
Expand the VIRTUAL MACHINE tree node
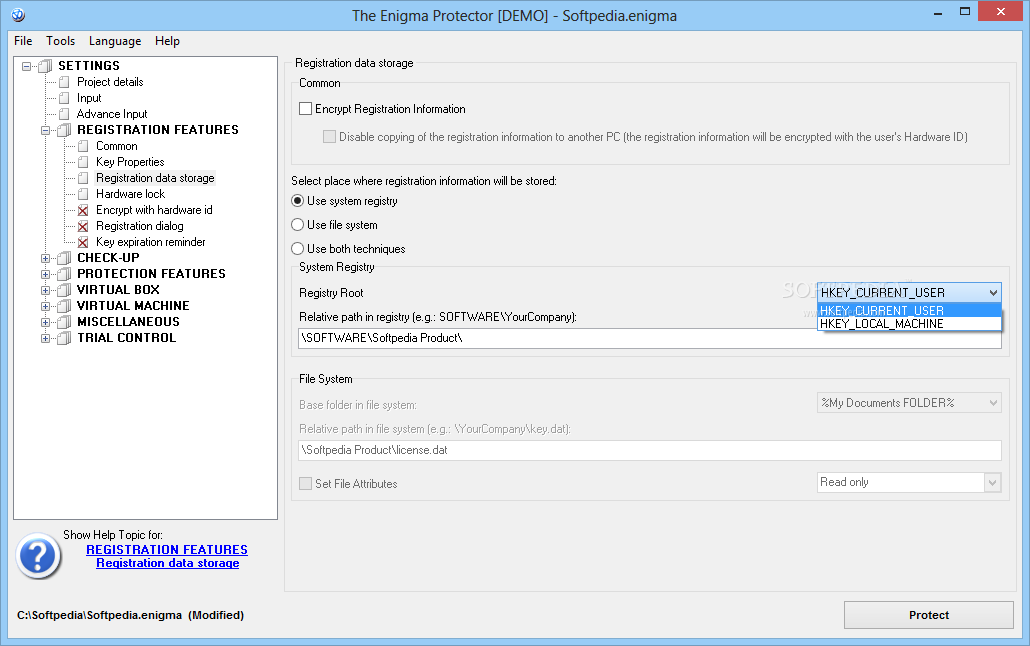point(45,306)
